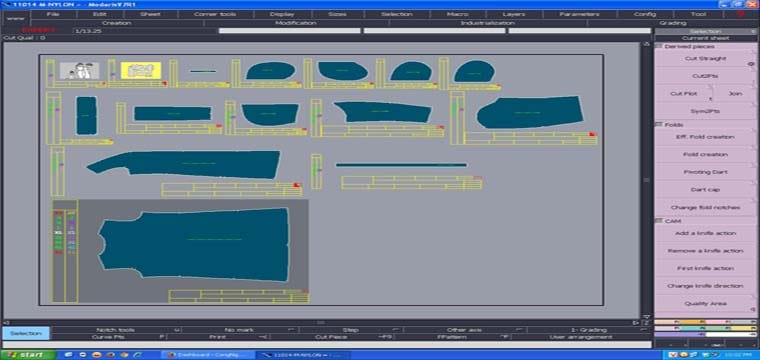
Task: Select the long sleeve pattern piece
Action: [x=184, y=164]
